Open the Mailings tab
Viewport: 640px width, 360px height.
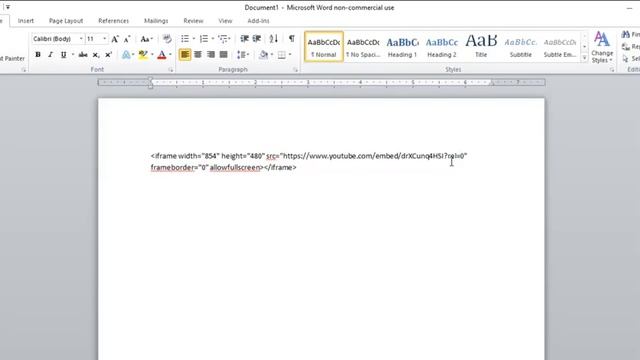[156, 21]
